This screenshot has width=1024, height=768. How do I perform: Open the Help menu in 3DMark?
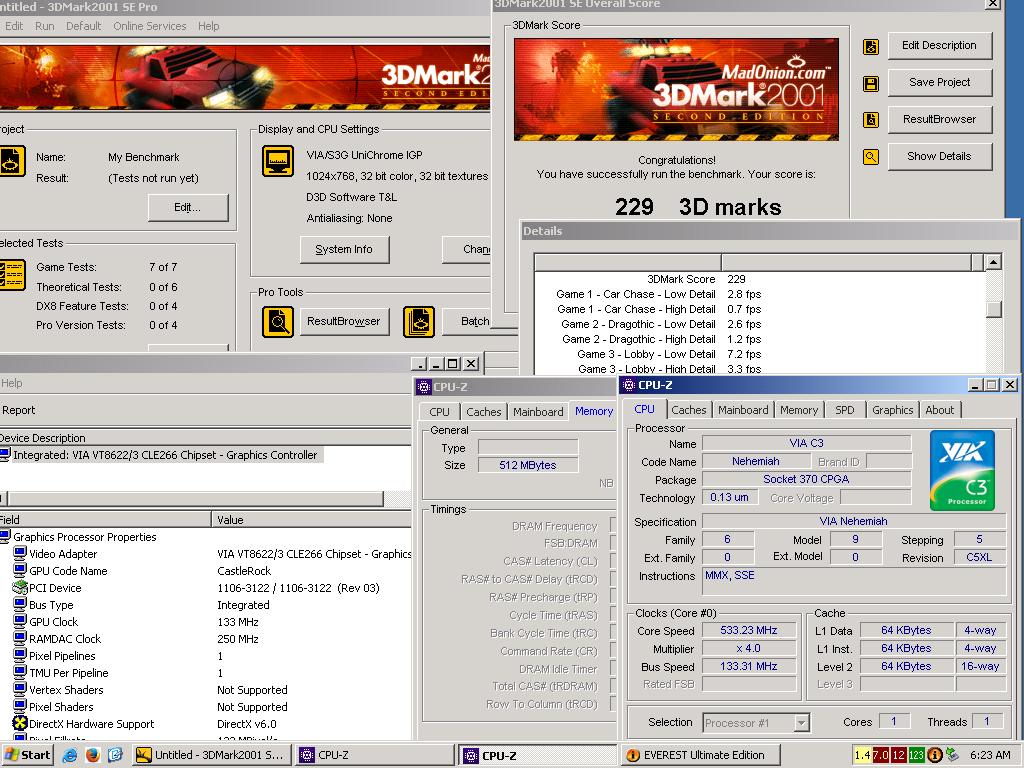click(x=208, y=26)
